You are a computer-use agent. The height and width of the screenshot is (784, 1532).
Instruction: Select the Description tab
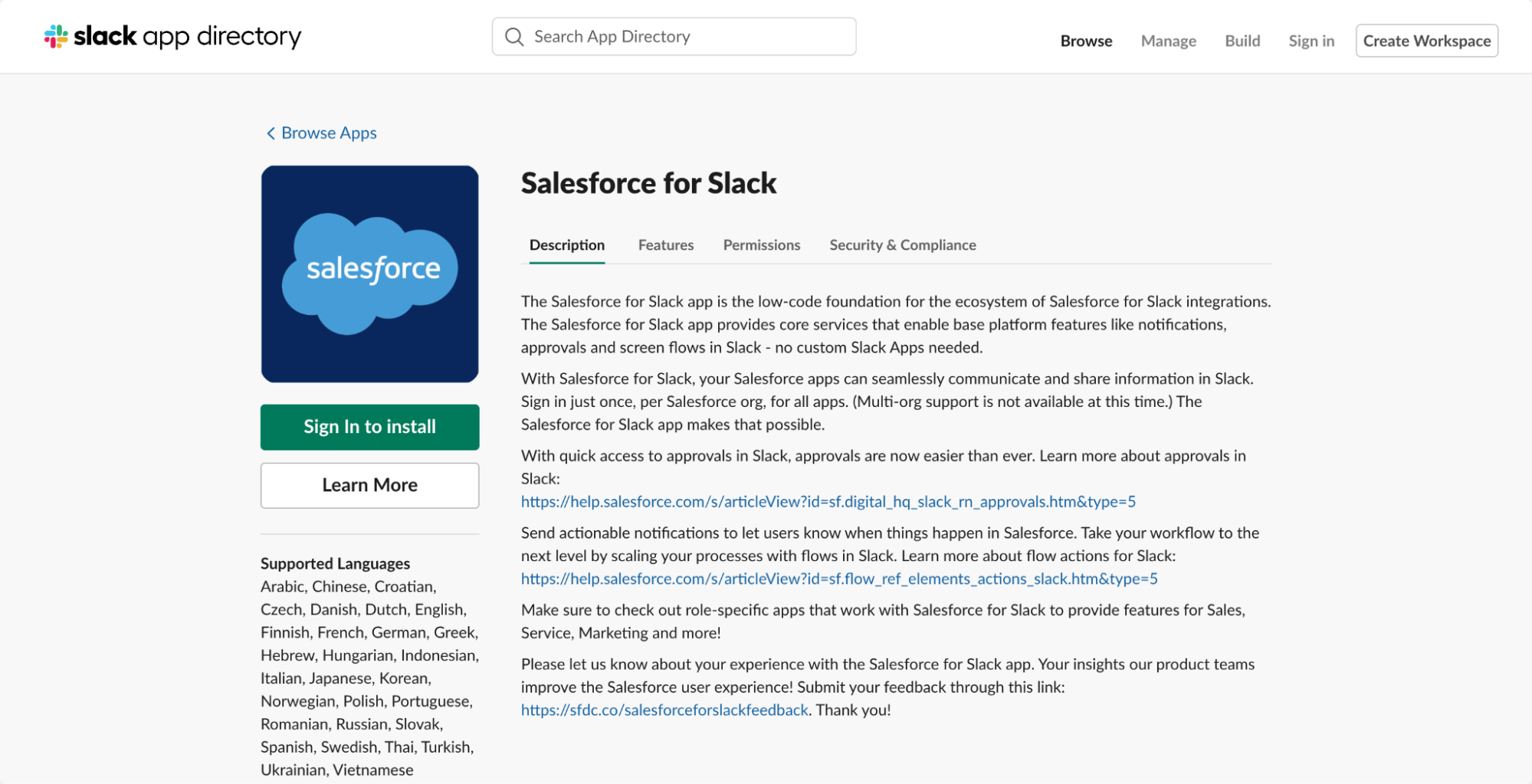pos(567,245)
